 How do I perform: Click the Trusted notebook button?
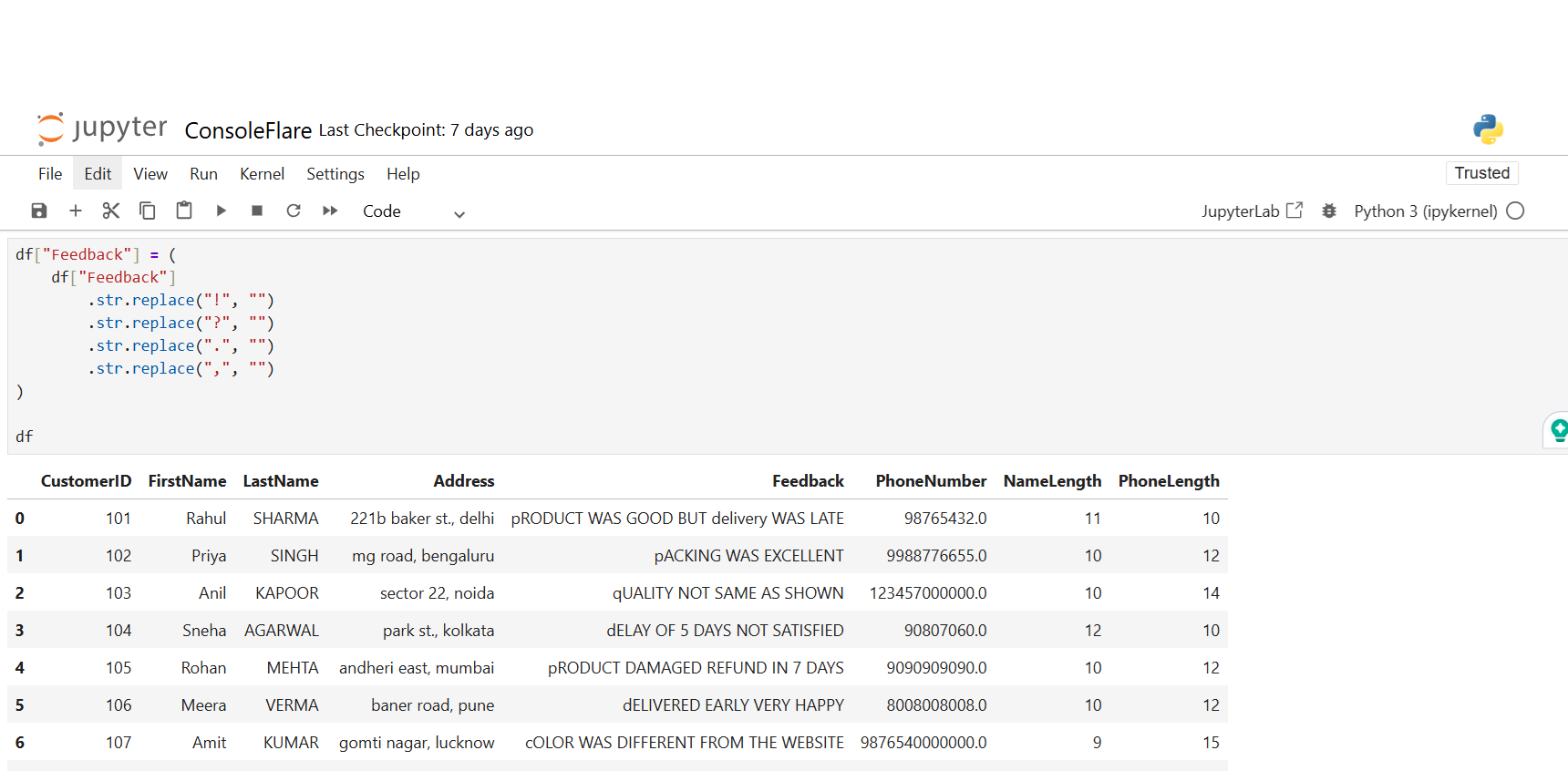coord(1481,173)
